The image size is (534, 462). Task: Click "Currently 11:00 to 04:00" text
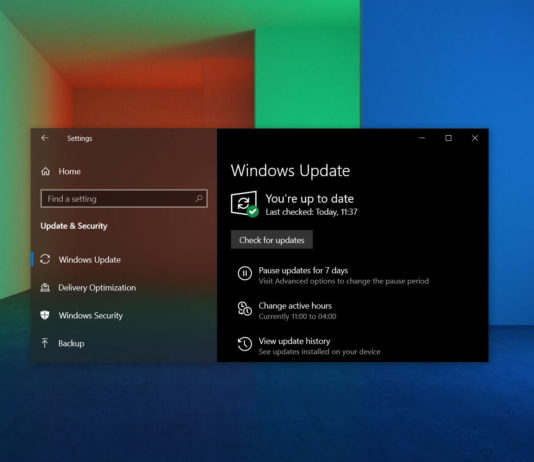coord(297,316)
